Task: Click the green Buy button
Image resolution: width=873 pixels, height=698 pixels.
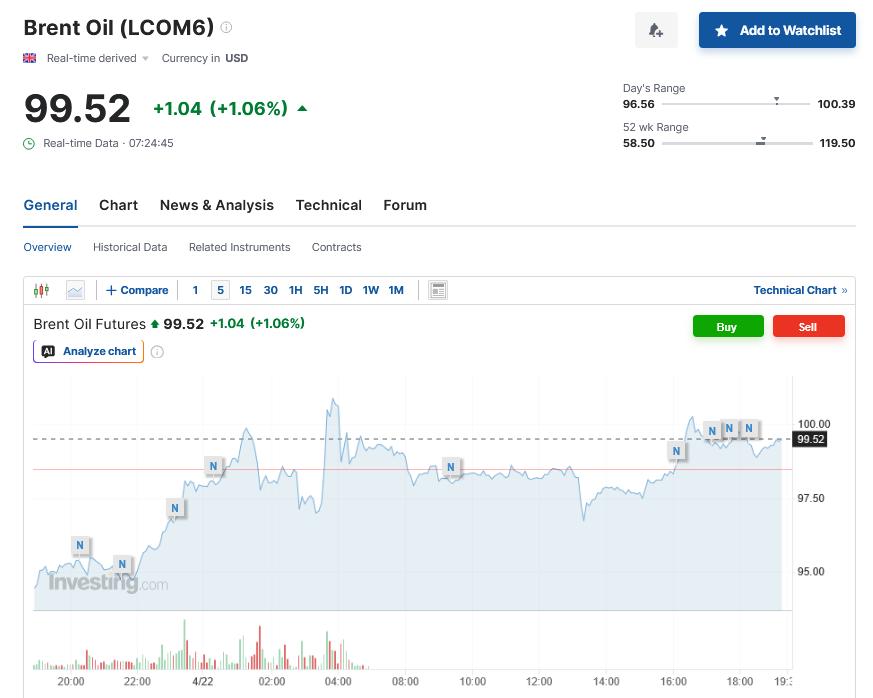Action: [727, 327]
